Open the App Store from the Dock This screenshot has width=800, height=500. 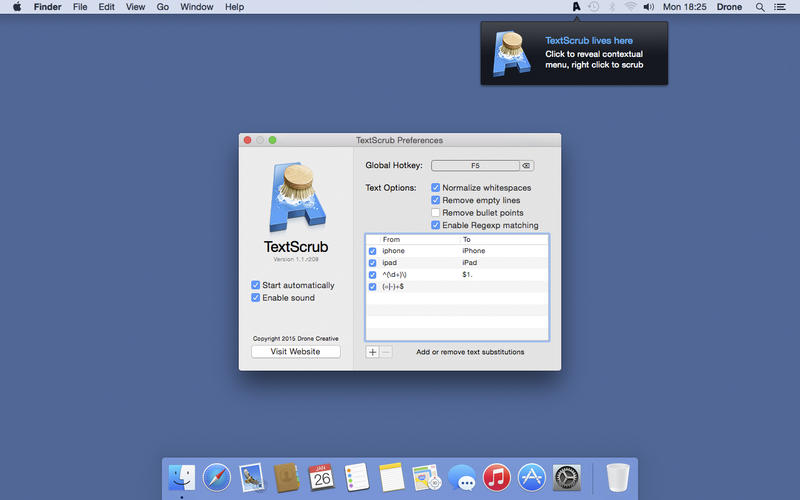click(532, 478)
